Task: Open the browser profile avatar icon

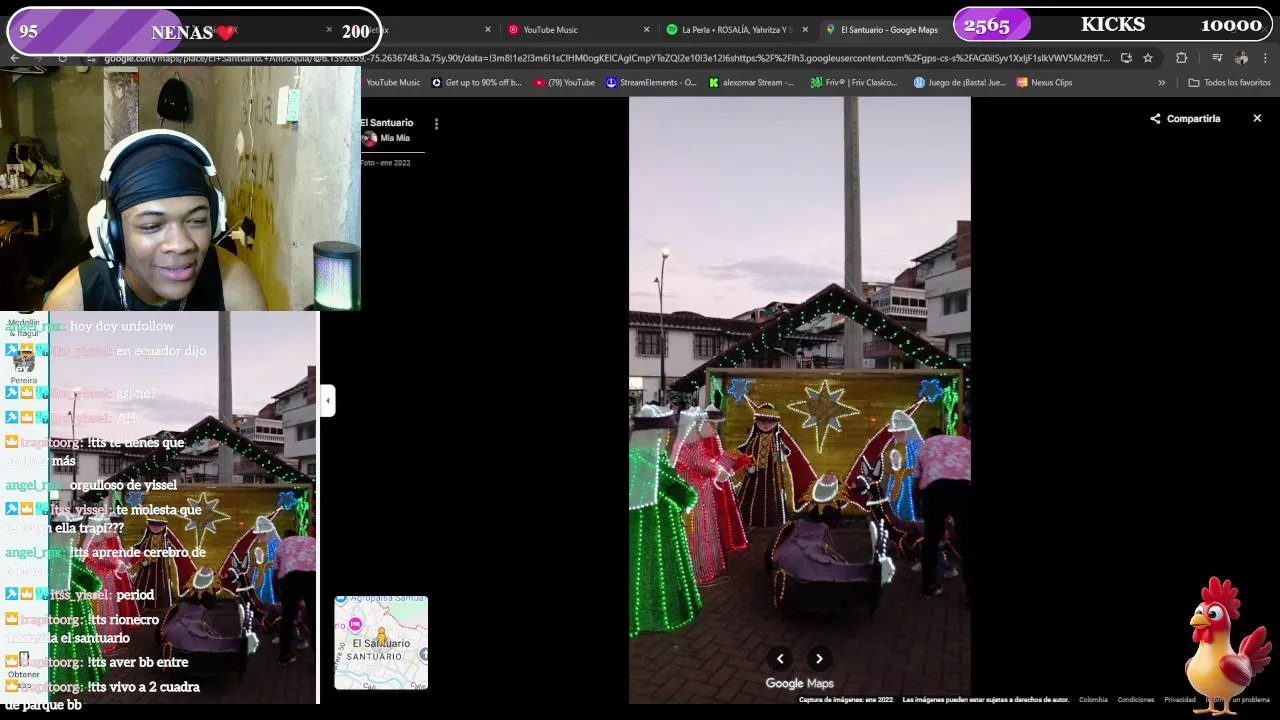Action: 1241,58
